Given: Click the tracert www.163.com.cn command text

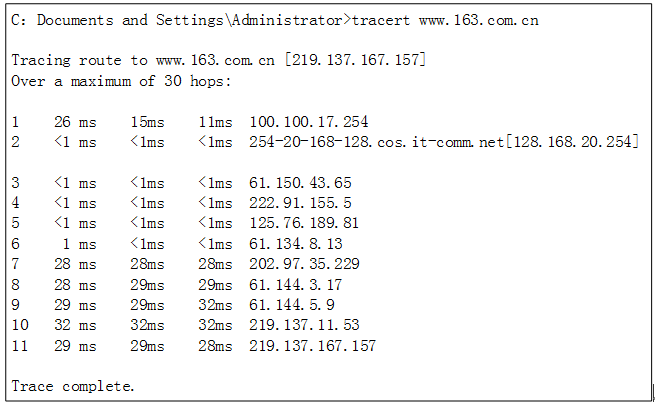Looking at the screenshot, I should click(x=445, y=20).
